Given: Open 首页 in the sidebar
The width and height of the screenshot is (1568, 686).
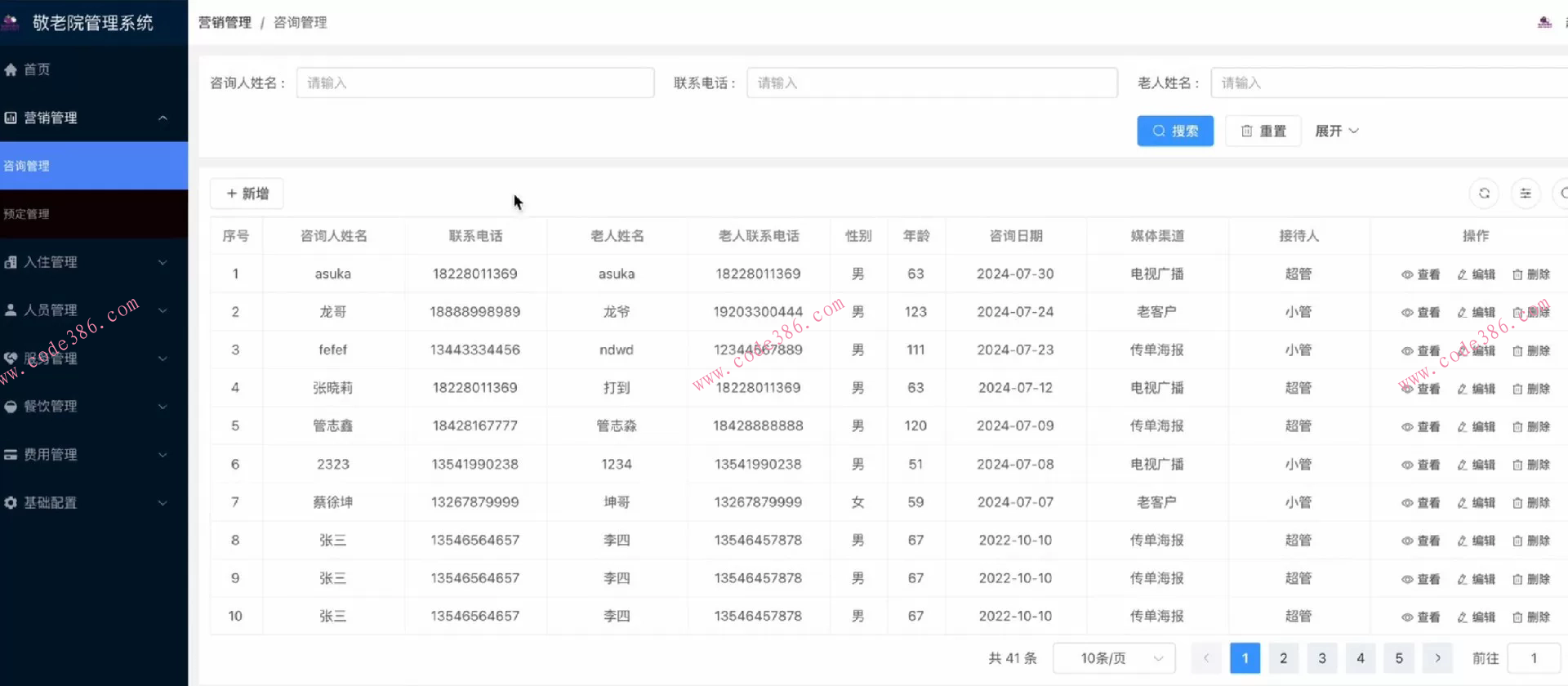Looking at the screenshot, I should [94, 69].
